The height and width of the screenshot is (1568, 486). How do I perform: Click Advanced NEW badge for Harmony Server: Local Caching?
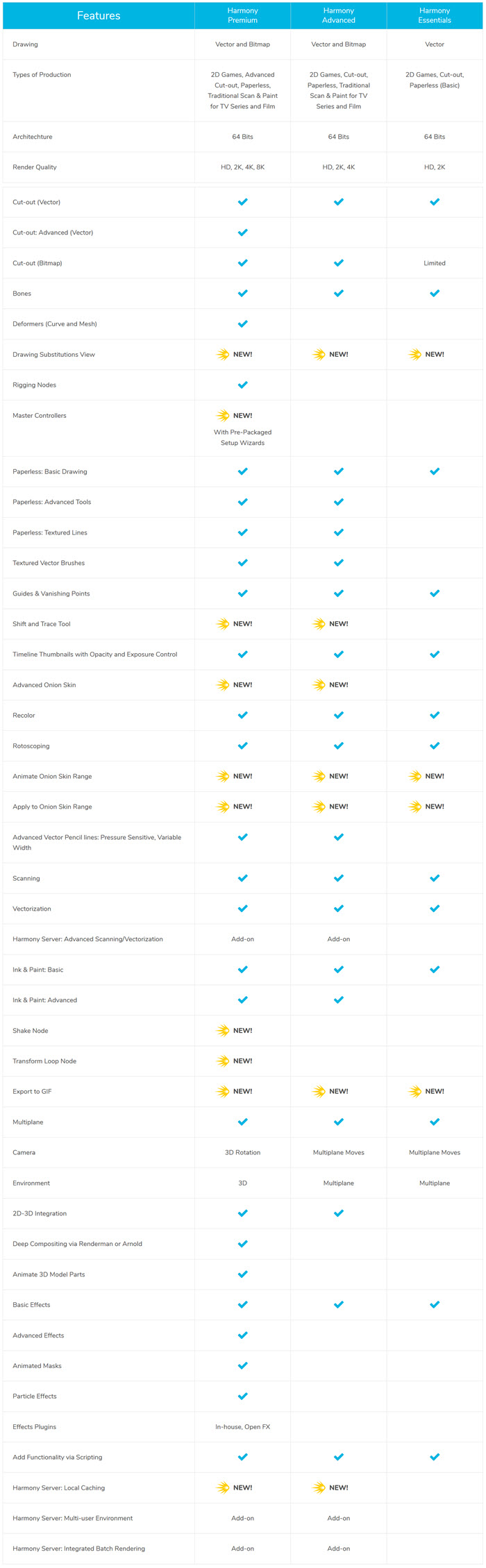(x=330, y=1487)
